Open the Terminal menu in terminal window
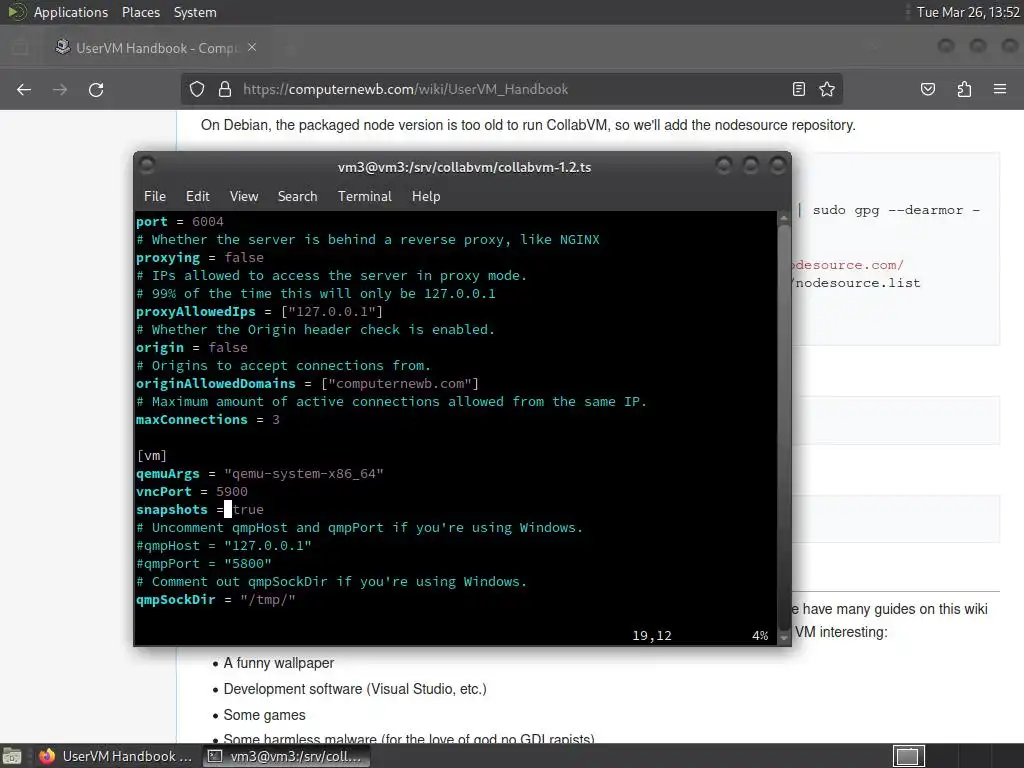This screenshot has width=1024, height=768. click(364, 197)
